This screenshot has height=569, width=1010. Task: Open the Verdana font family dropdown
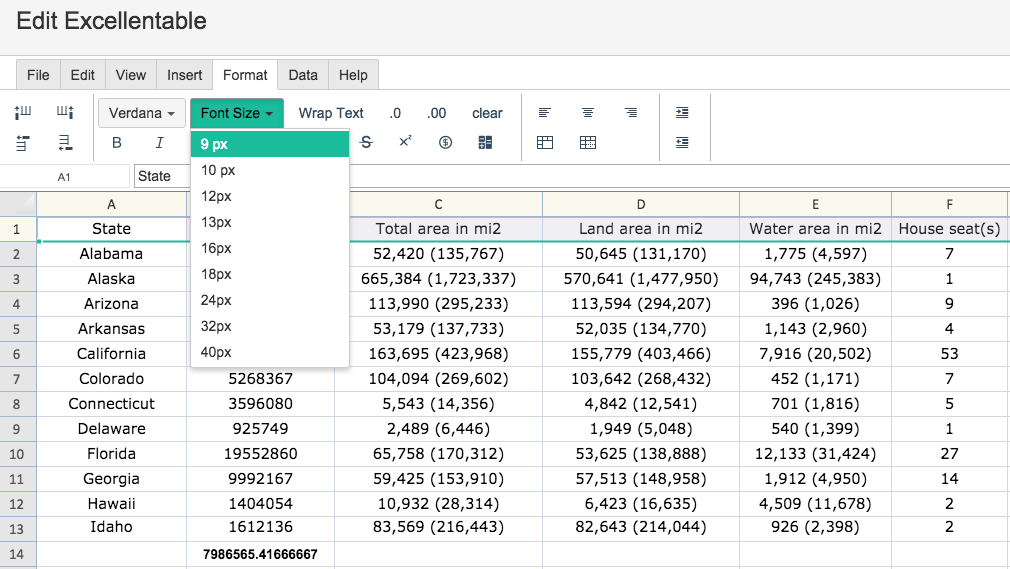pyautogui.click(x=142, y=113)
